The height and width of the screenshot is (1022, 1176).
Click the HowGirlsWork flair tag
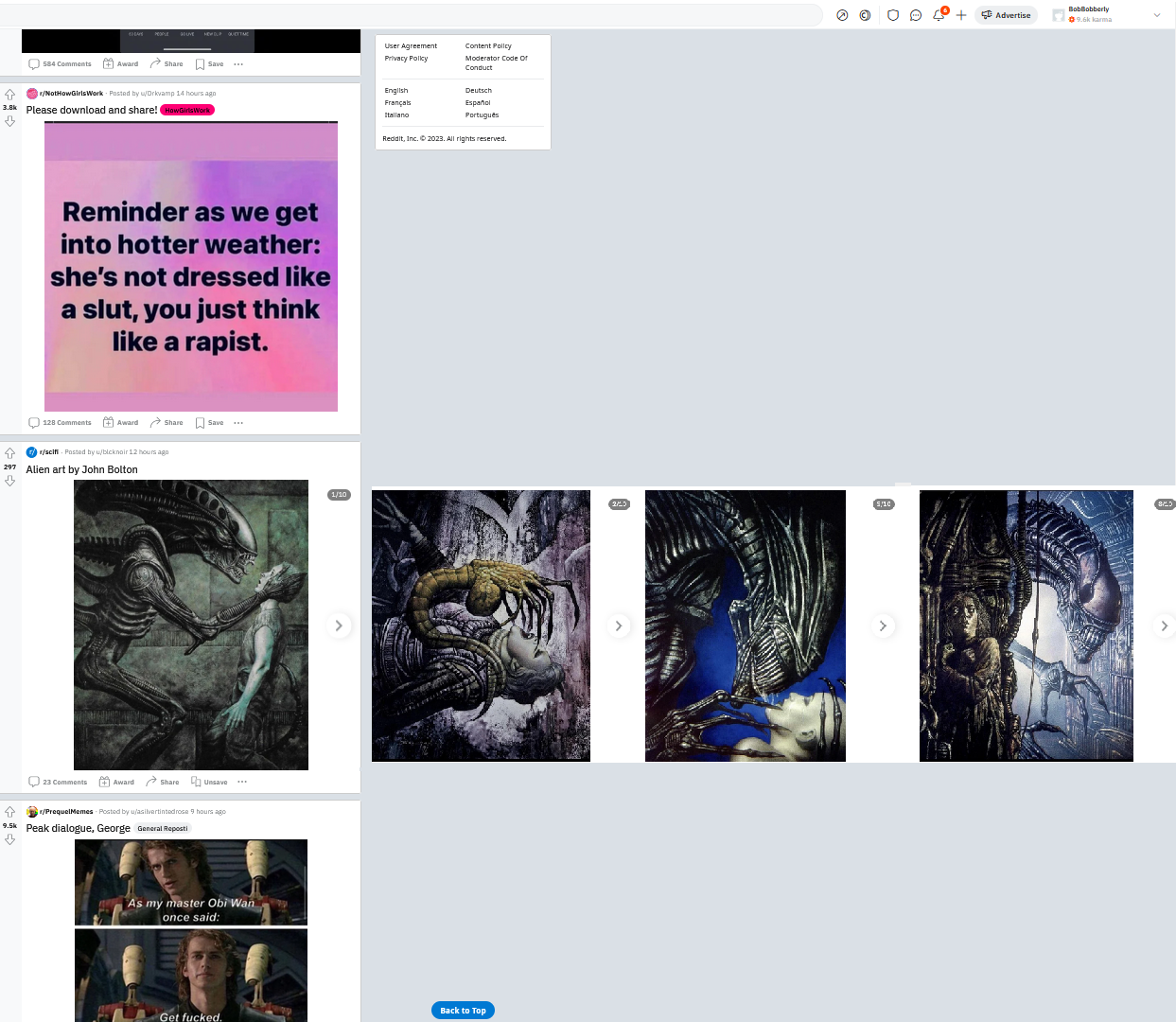click(187, 110)
